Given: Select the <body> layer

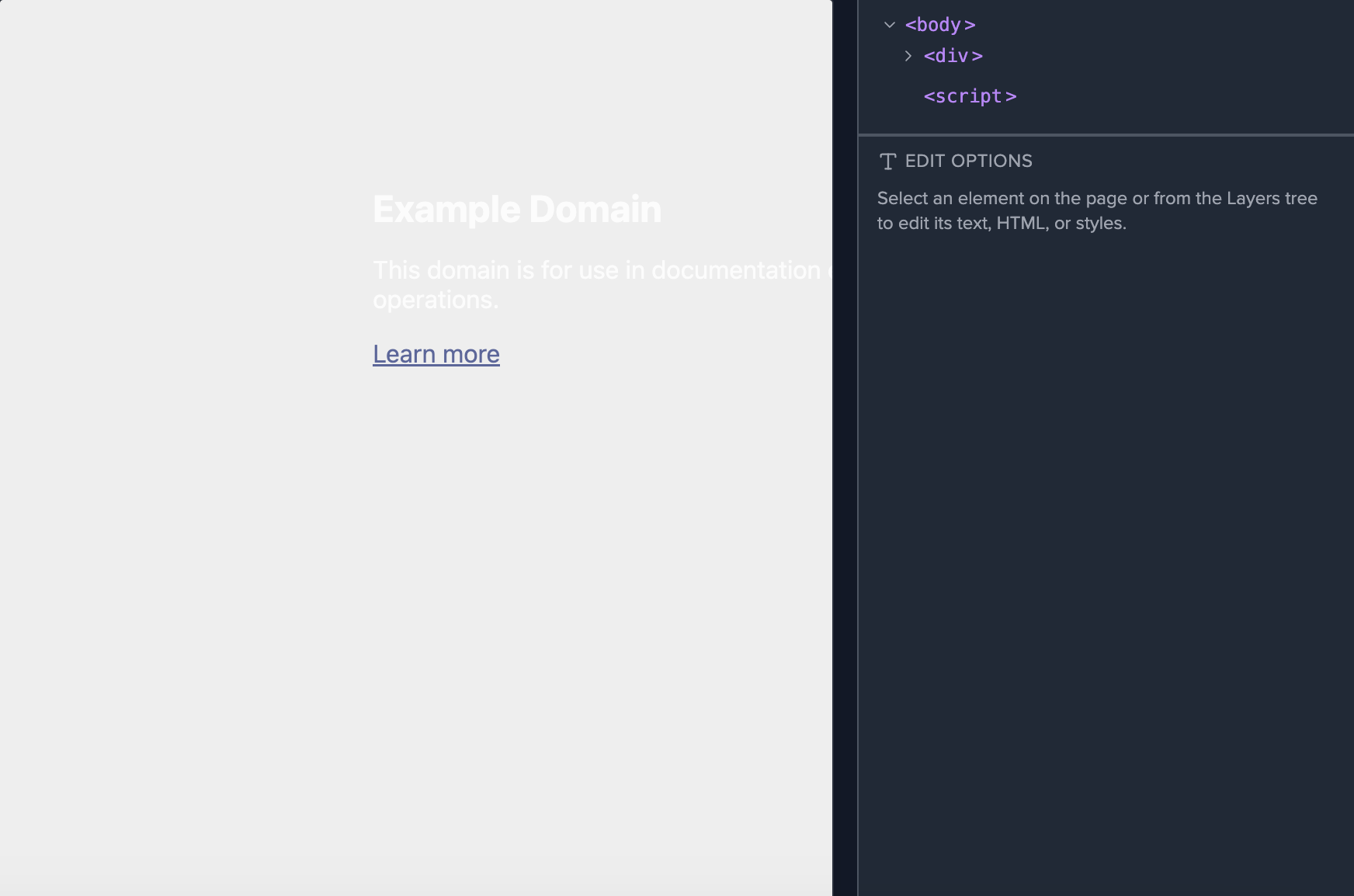Looking at the screenshot, I should point(940,25).
